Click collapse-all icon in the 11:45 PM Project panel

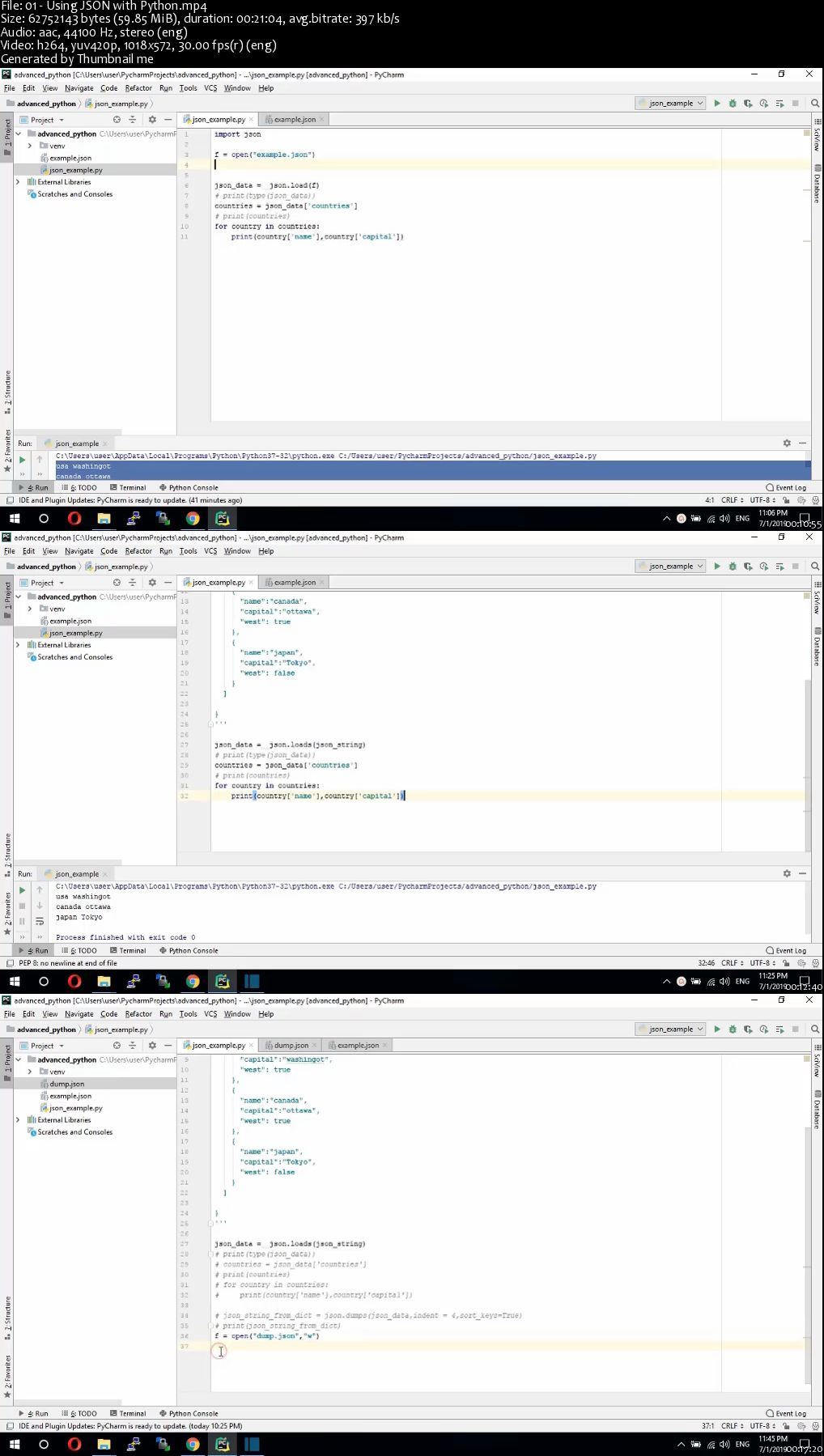point(133,1046)
